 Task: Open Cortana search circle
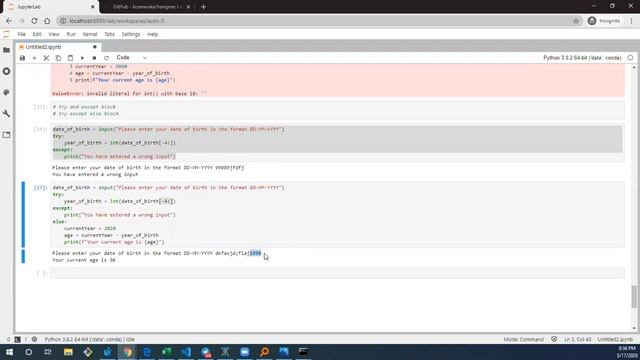(29, 352)
